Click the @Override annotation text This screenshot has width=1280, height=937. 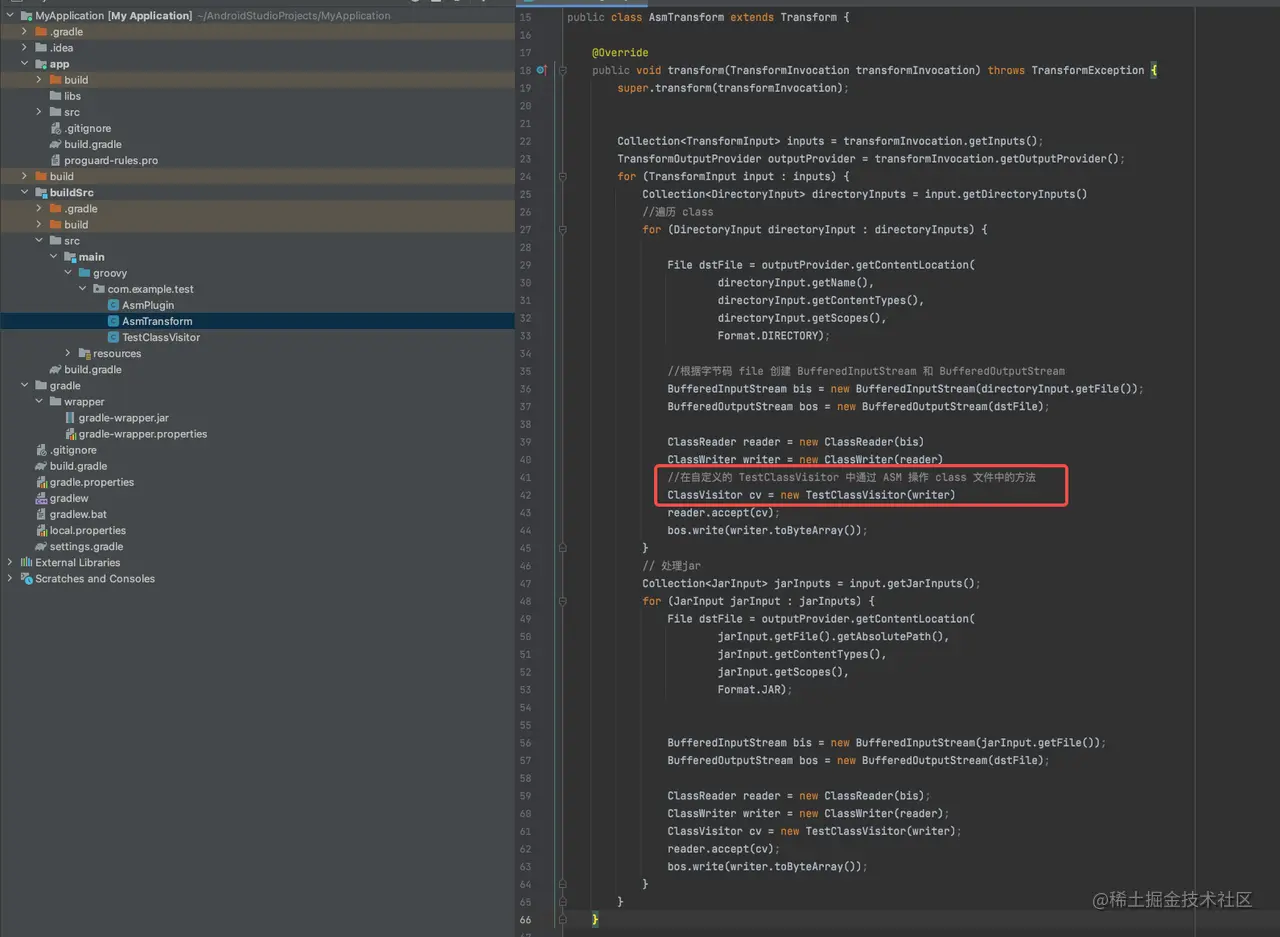coord(620,53)
